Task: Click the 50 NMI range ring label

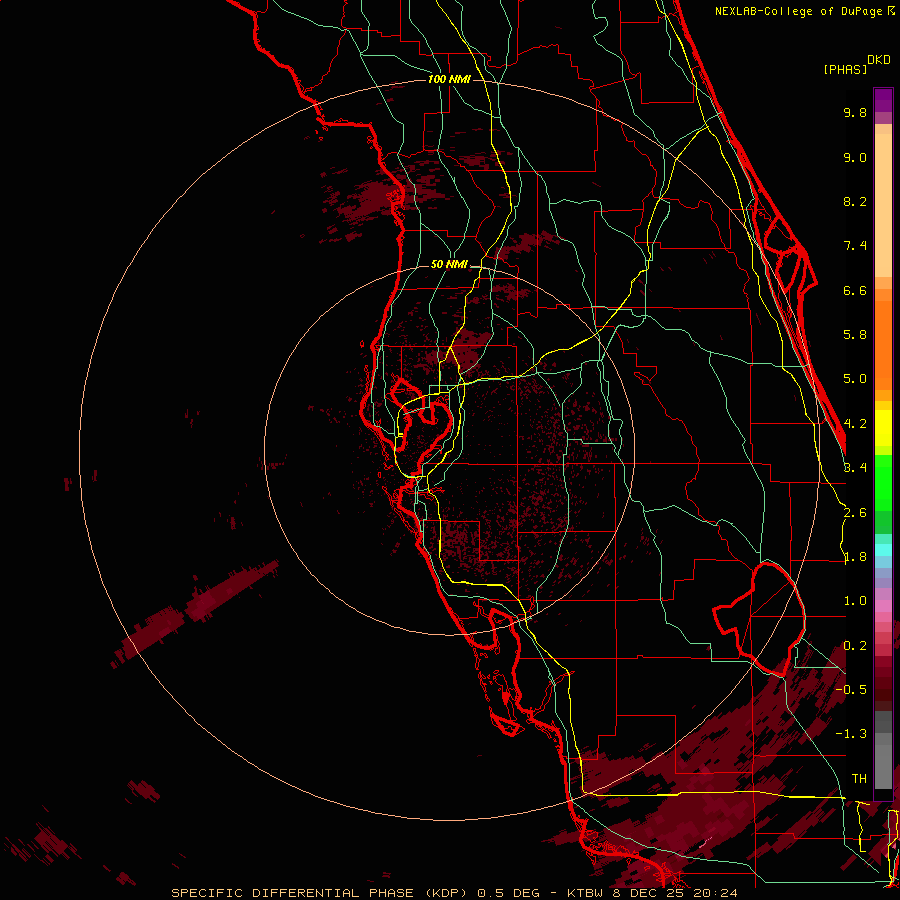Action: pyautogui.click(x=449, y=264)
